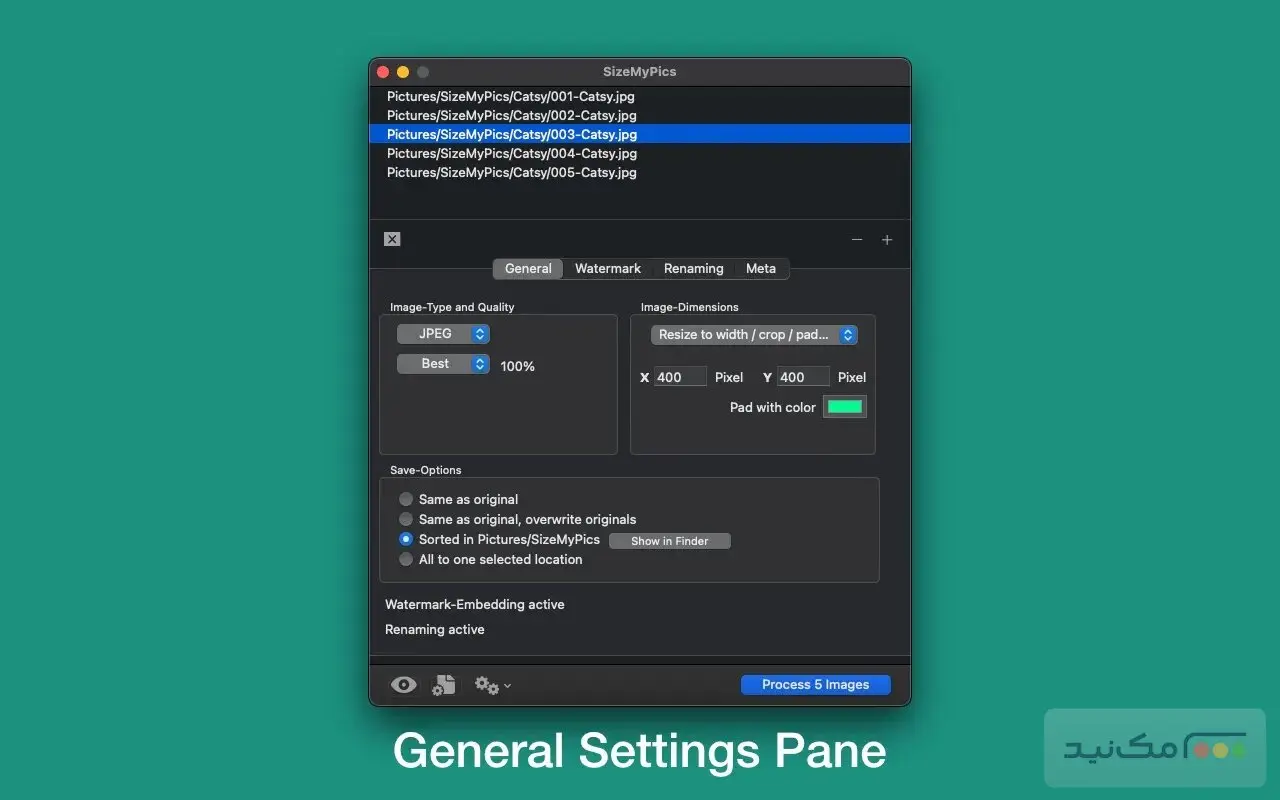The width and height of the screenshot is (1280, 800).
Task: Click the X clear list icon
Action: (392, 239)
